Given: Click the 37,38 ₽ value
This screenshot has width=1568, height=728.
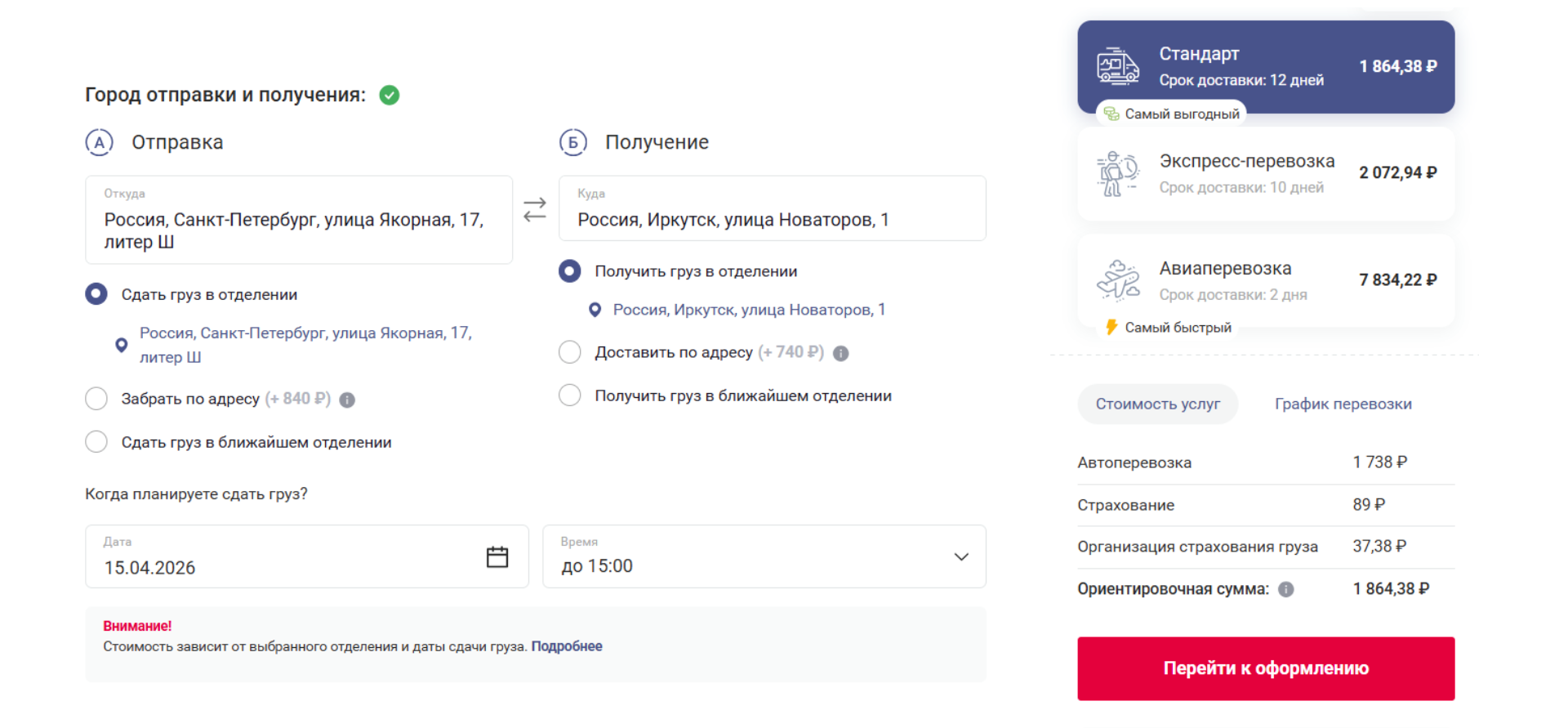Looking at the screenshot, I should pyautogui.click(x=1379, y=546).
